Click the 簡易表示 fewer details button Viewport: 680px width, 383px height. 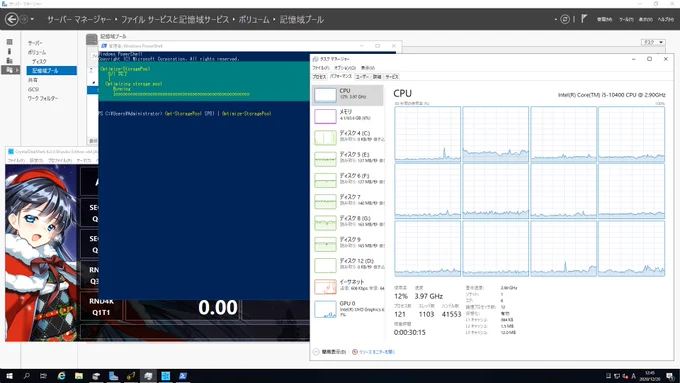point(330,352)
